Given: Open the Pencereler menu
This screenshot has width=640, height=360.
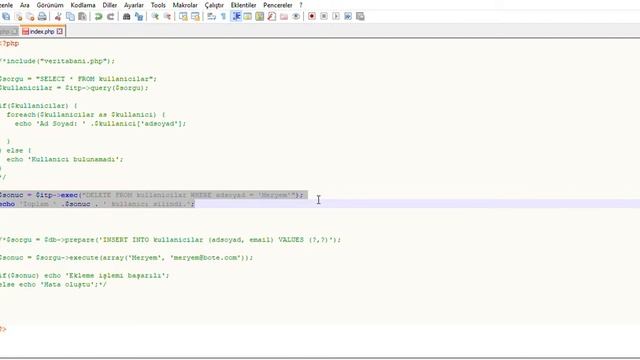Looking at the screenshot, I should 278,5.
